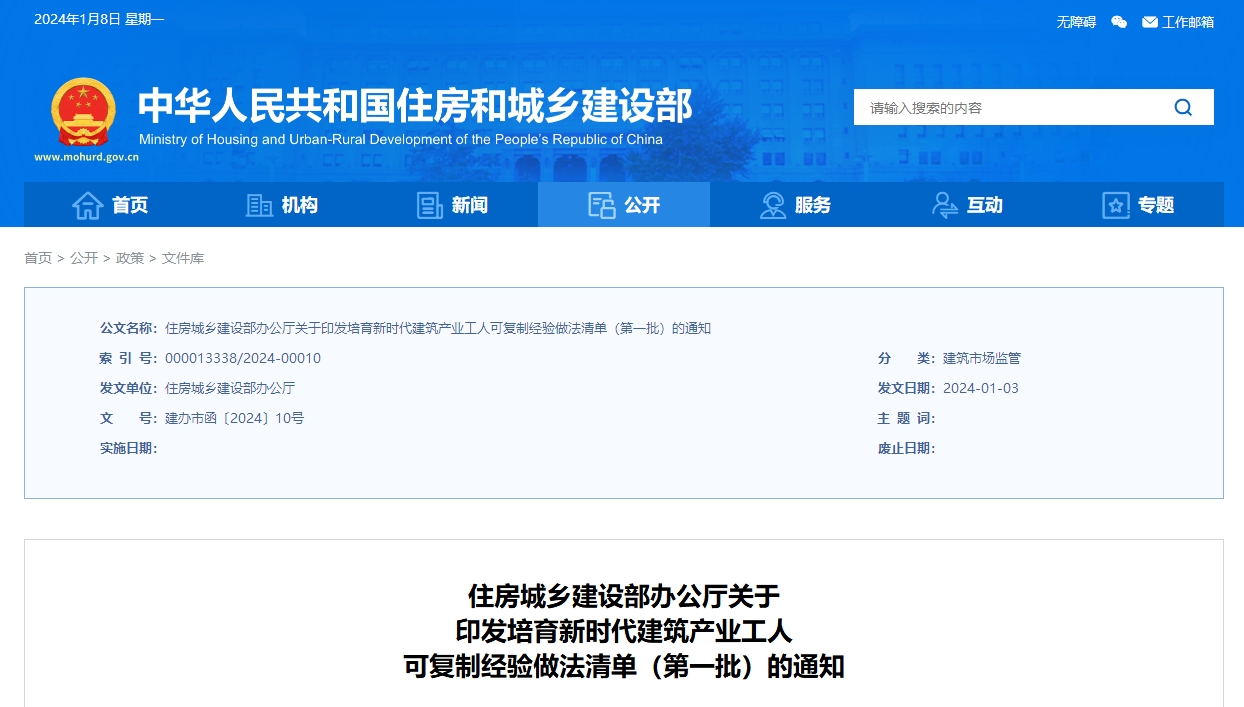The width and height of the screenshot is (1244, 707).
Task: Click the magnifier icon to search
Action: [x=1183, y=106]
